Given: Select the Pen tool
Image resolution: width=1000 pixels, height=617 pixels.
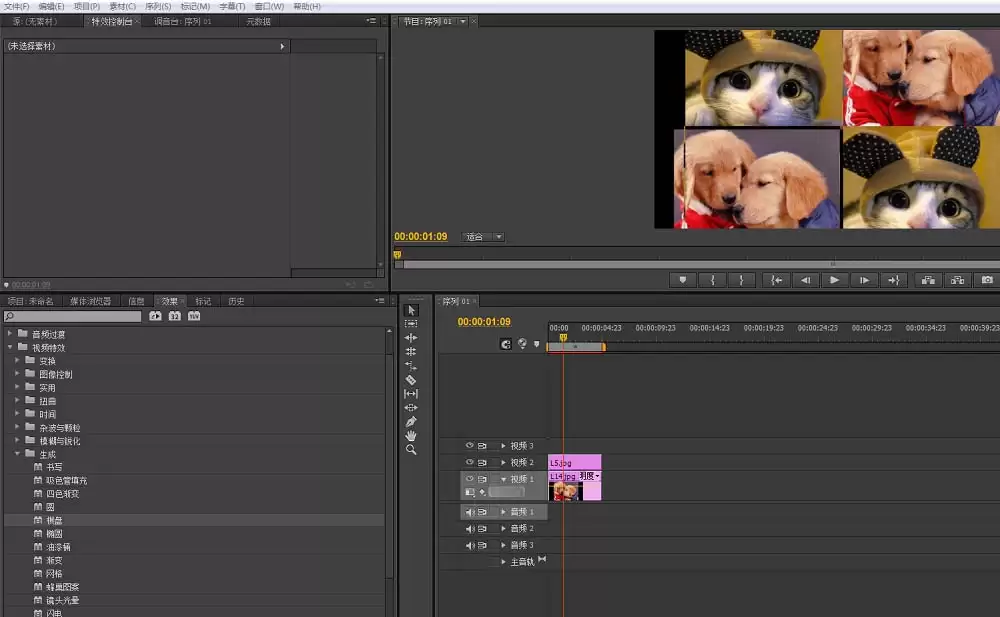Looking at the screenshot, I should pyautogui.click(x=411, y=421).
